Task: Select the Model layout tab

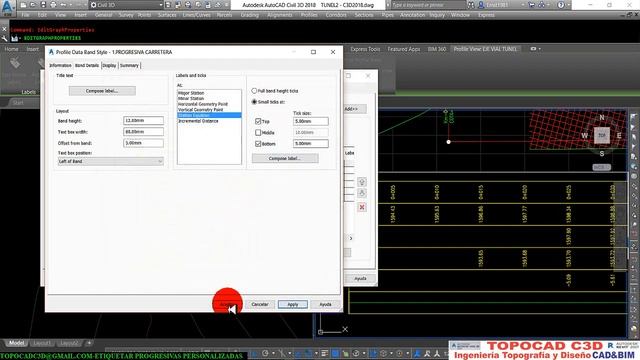Action: [16, 343]
